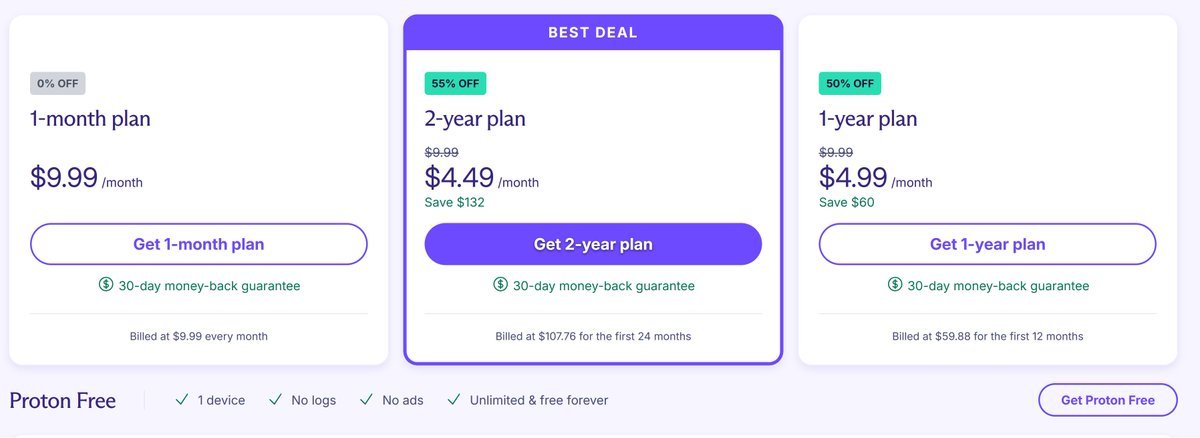Click checkmark icon beside 1 device

(x=182, y=400)
